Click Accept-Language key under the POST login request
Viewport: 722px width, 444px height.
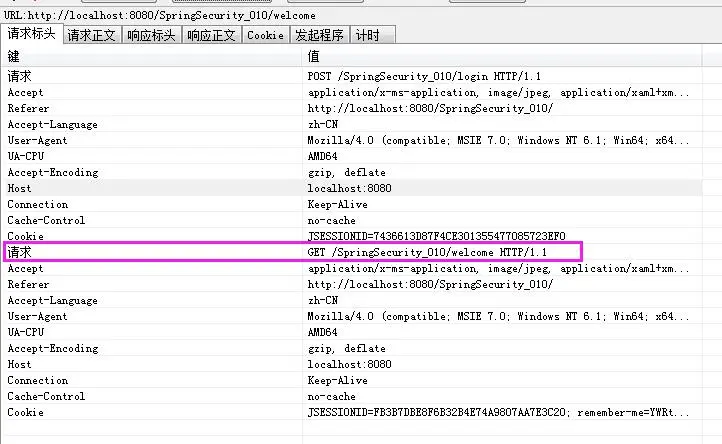tap(52, 124)
